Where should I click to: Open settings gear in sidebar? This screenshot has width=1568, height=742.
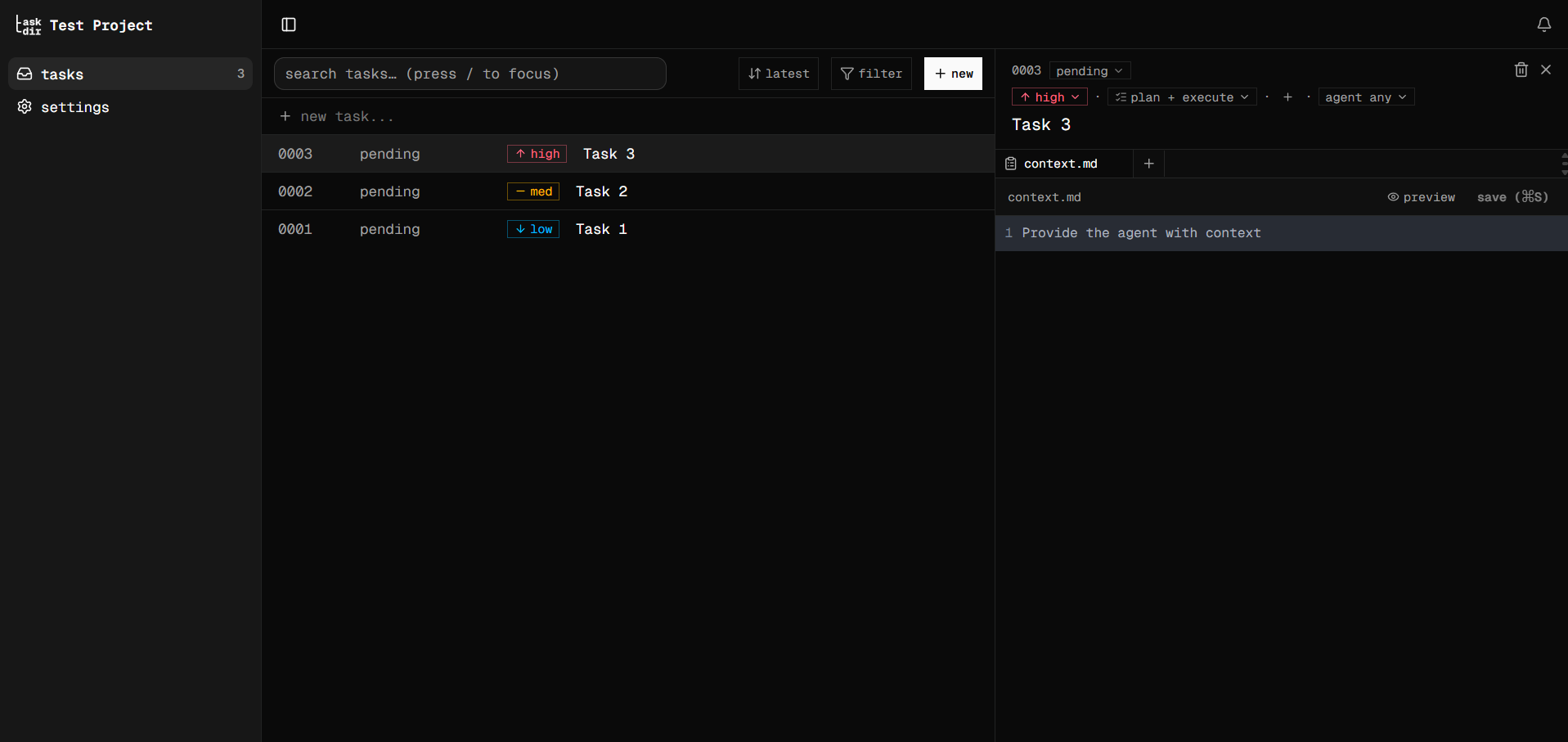(x=25, y=106)
